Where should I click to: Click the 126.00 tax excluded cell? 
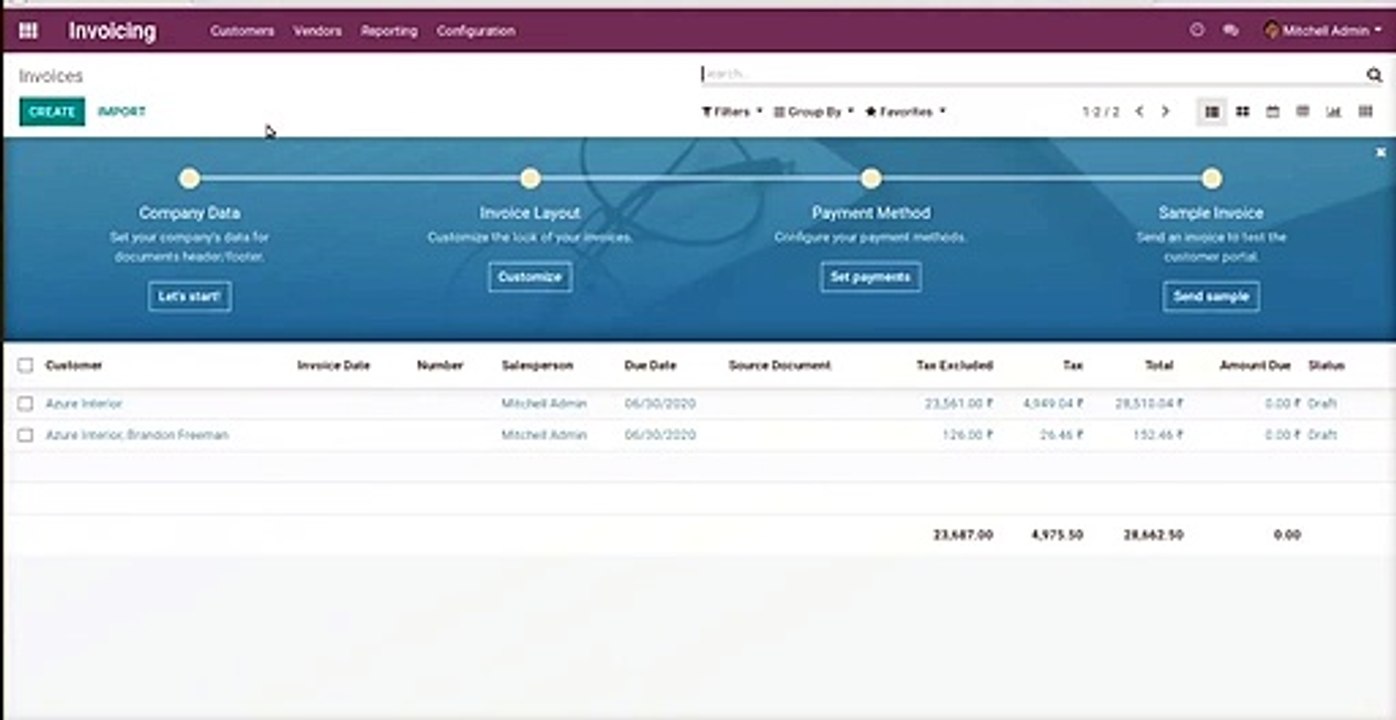tap(968, 435)
